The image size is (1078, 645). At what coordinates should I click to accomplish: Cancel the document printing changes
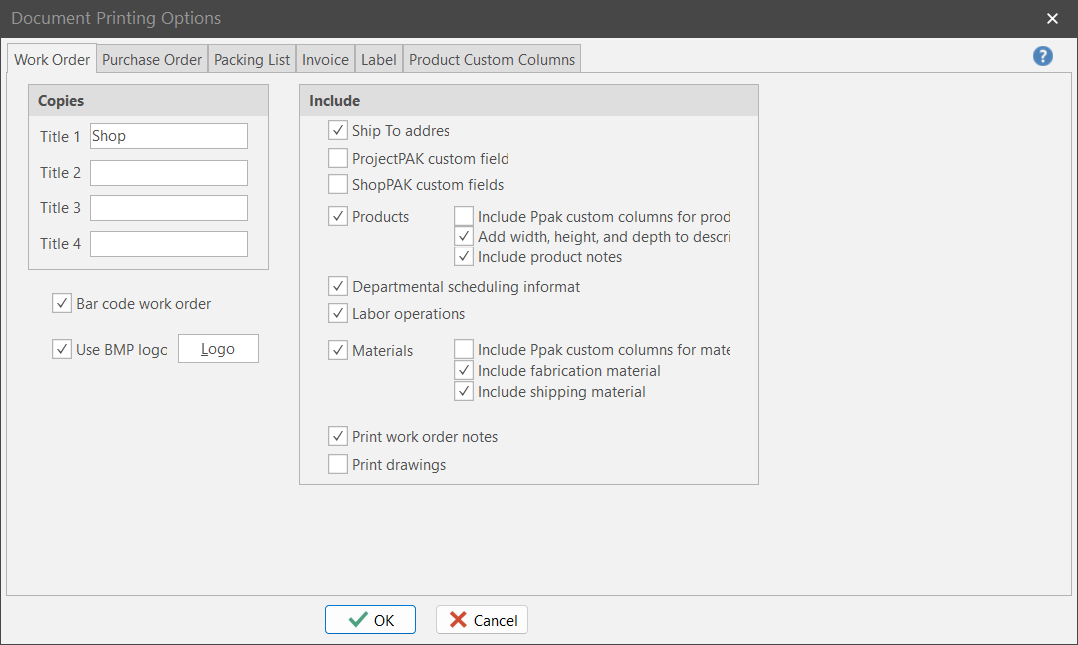pos(482,620)
